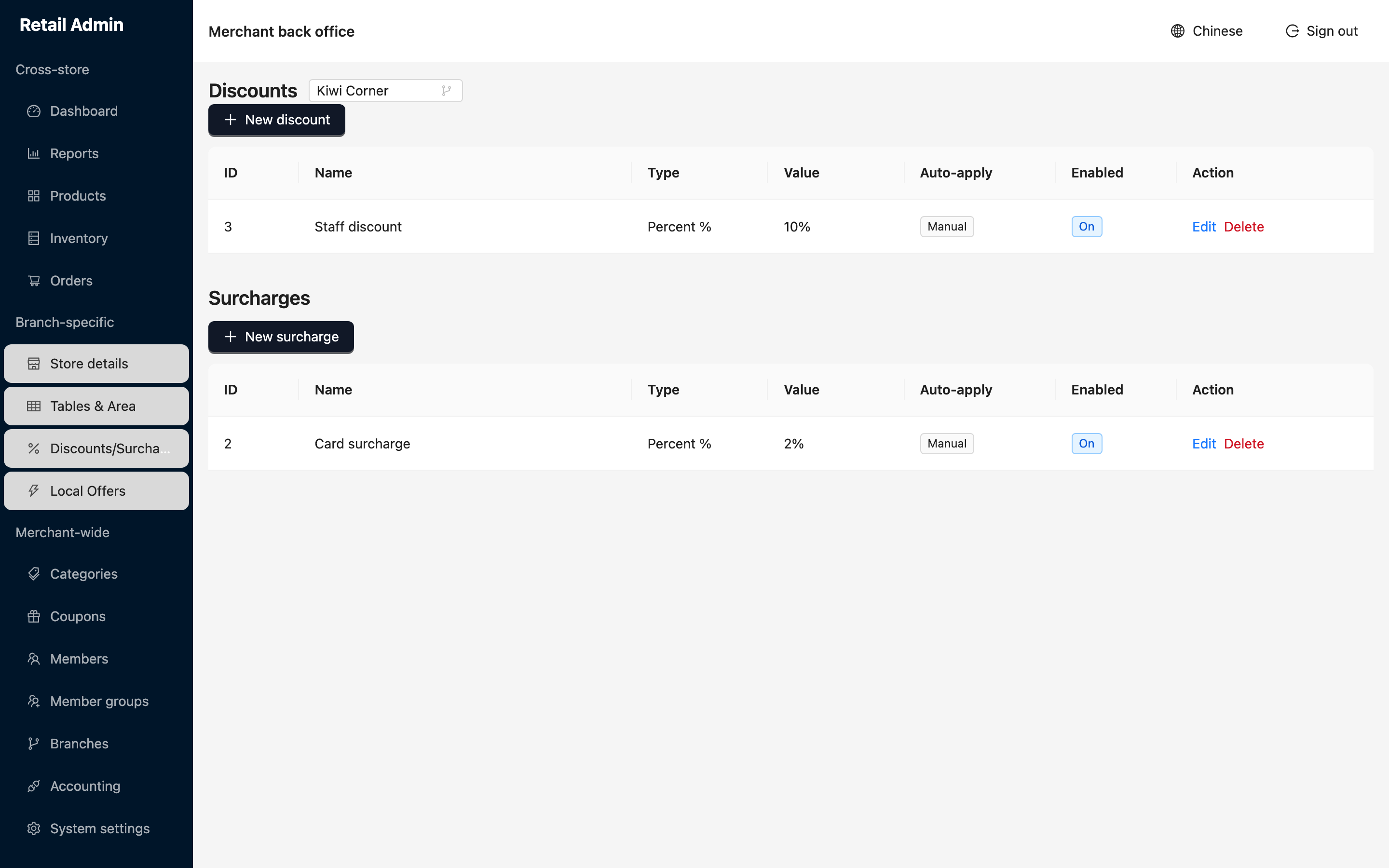Click the sign out arrow icon

pyautogui.click(x=1292, y=31)
